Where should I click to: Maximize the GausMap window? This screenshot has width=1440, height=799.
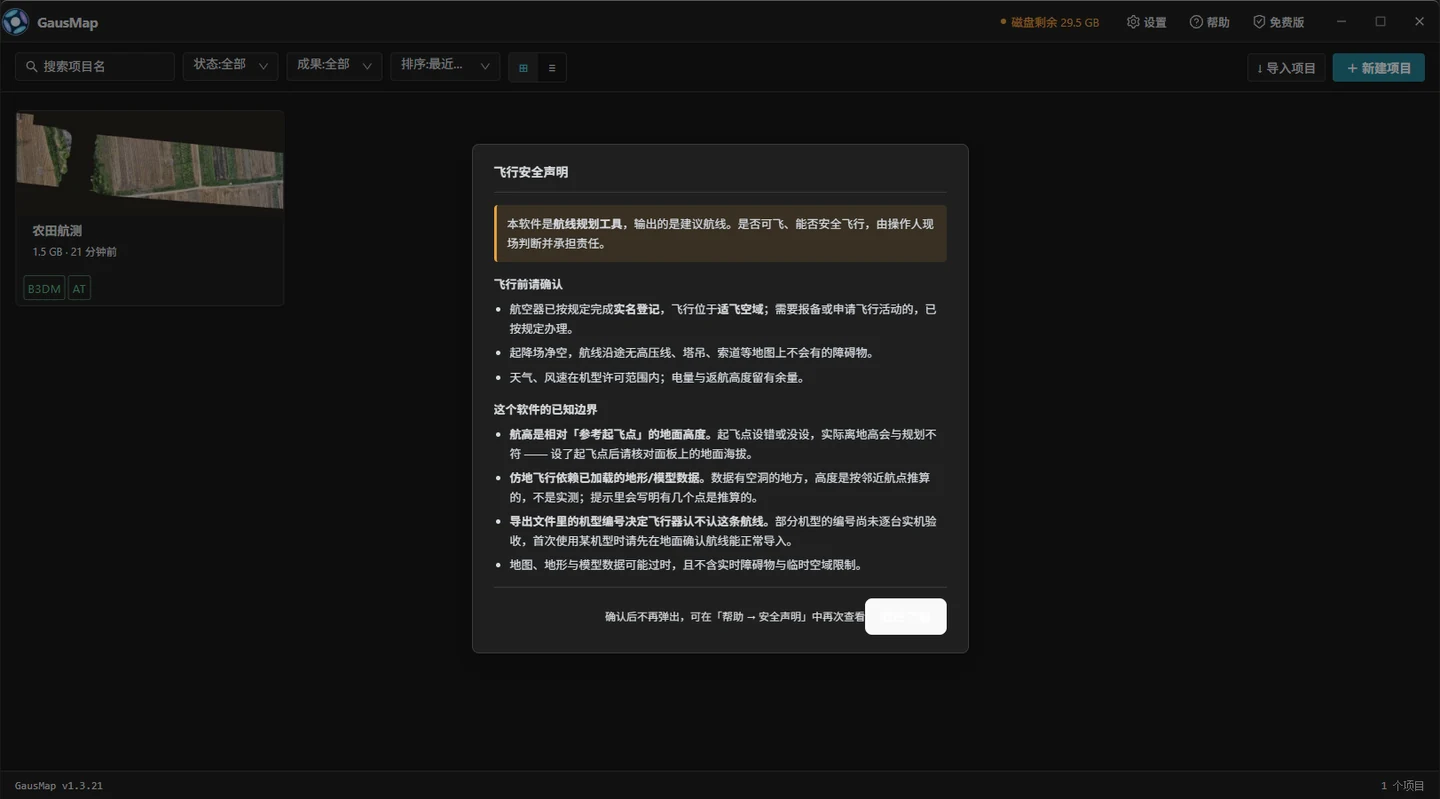click(x=1380, y=21)
